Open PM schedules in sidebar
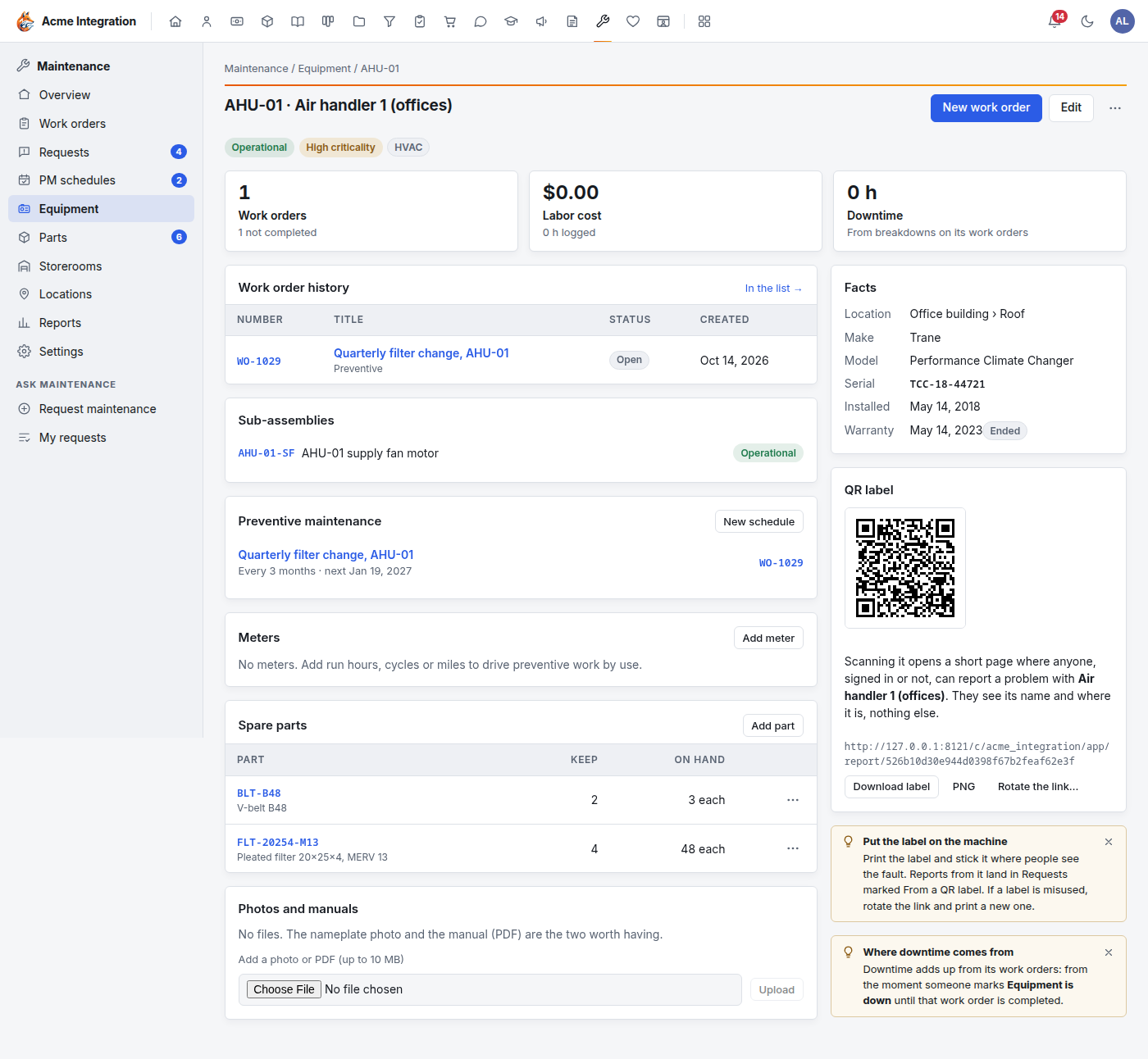This screenshot has width=1148, height=1059. [101, 180]
